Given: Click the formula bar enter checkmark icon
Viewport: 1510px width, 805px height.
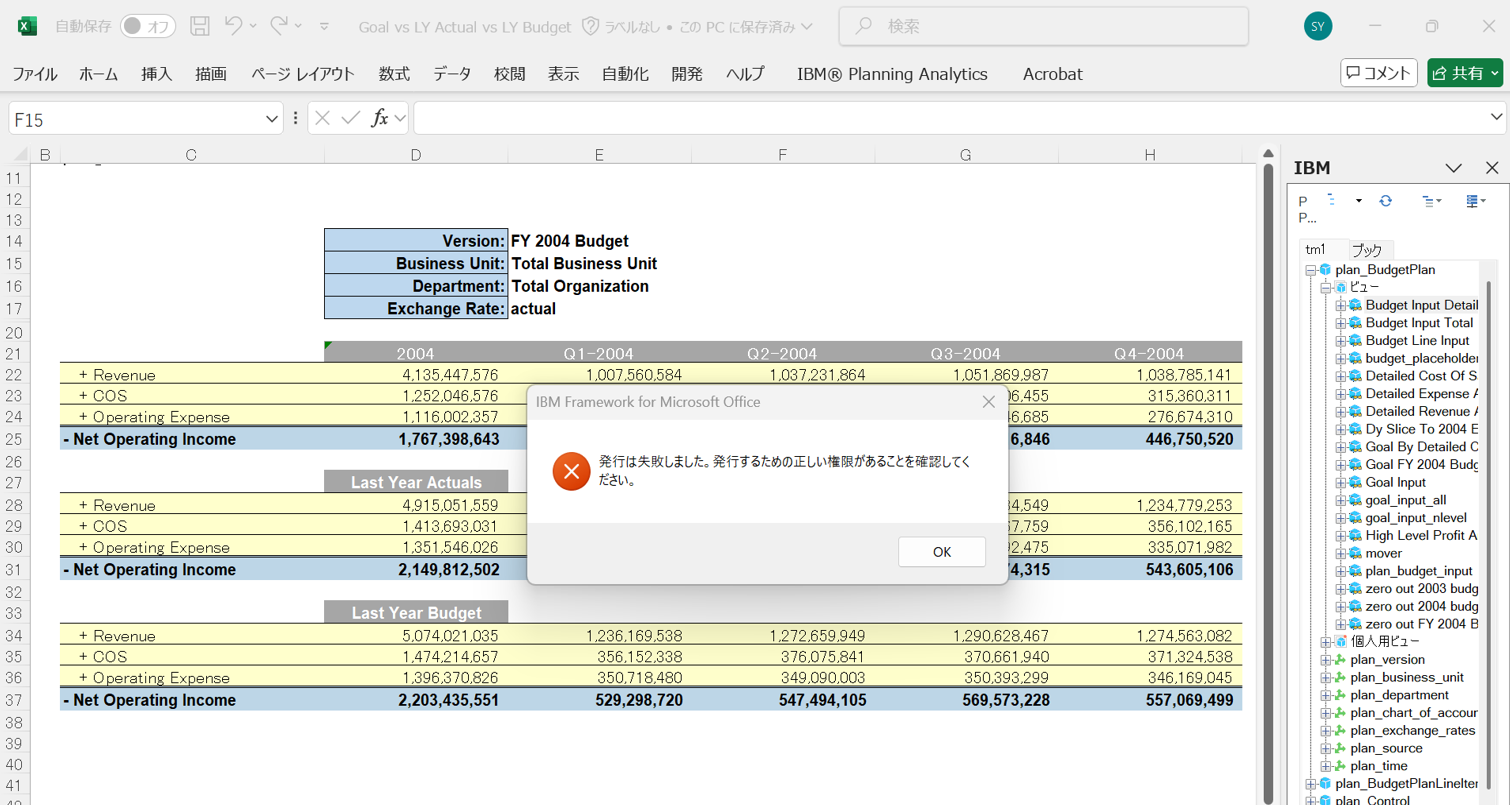Looking at the screenshot, I should [350, 118].
